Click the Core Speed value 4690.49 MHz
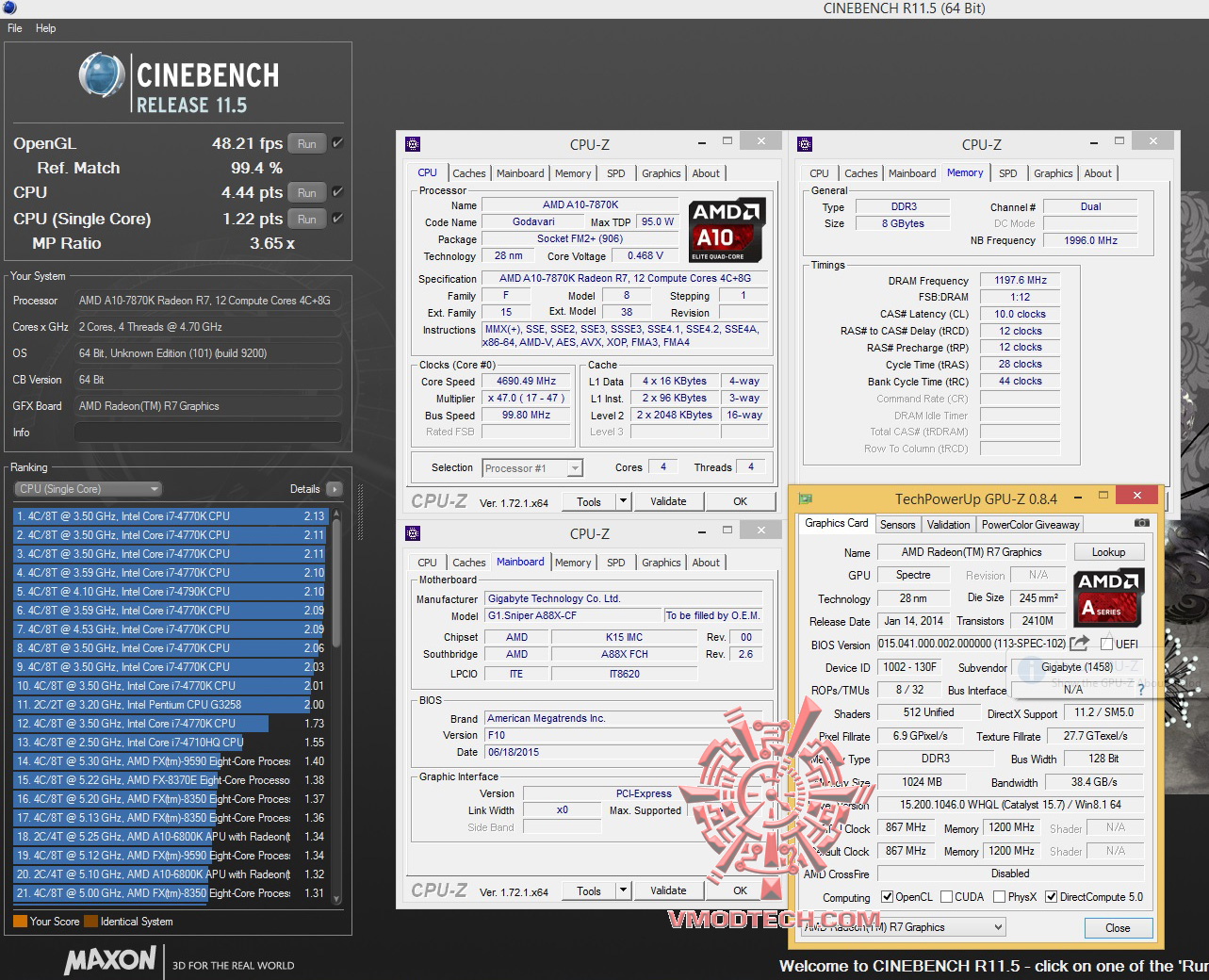The height and width of the screenshot is (980, 1209). [526, 382]
